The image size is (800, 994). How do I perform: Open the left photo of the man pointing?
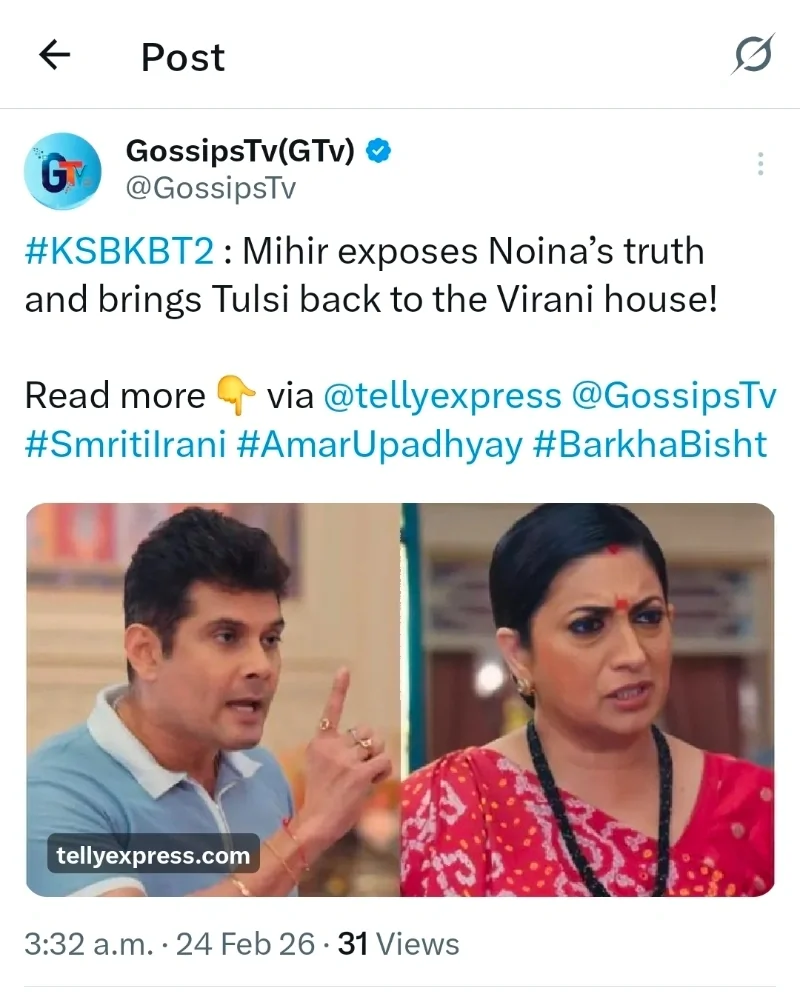point(213,699)
